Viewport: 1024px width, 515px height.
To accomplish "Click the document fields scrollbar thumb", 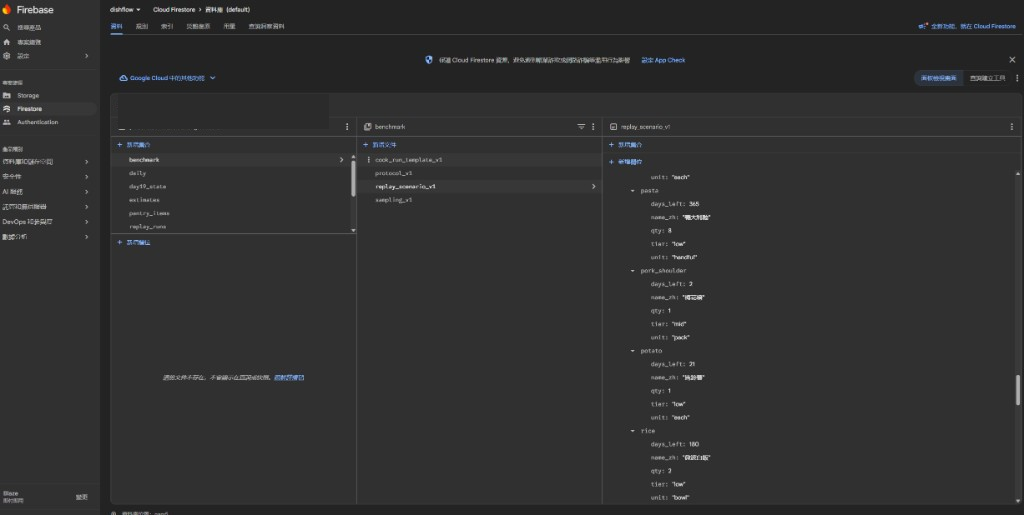I will click(x=1017, y=390).
